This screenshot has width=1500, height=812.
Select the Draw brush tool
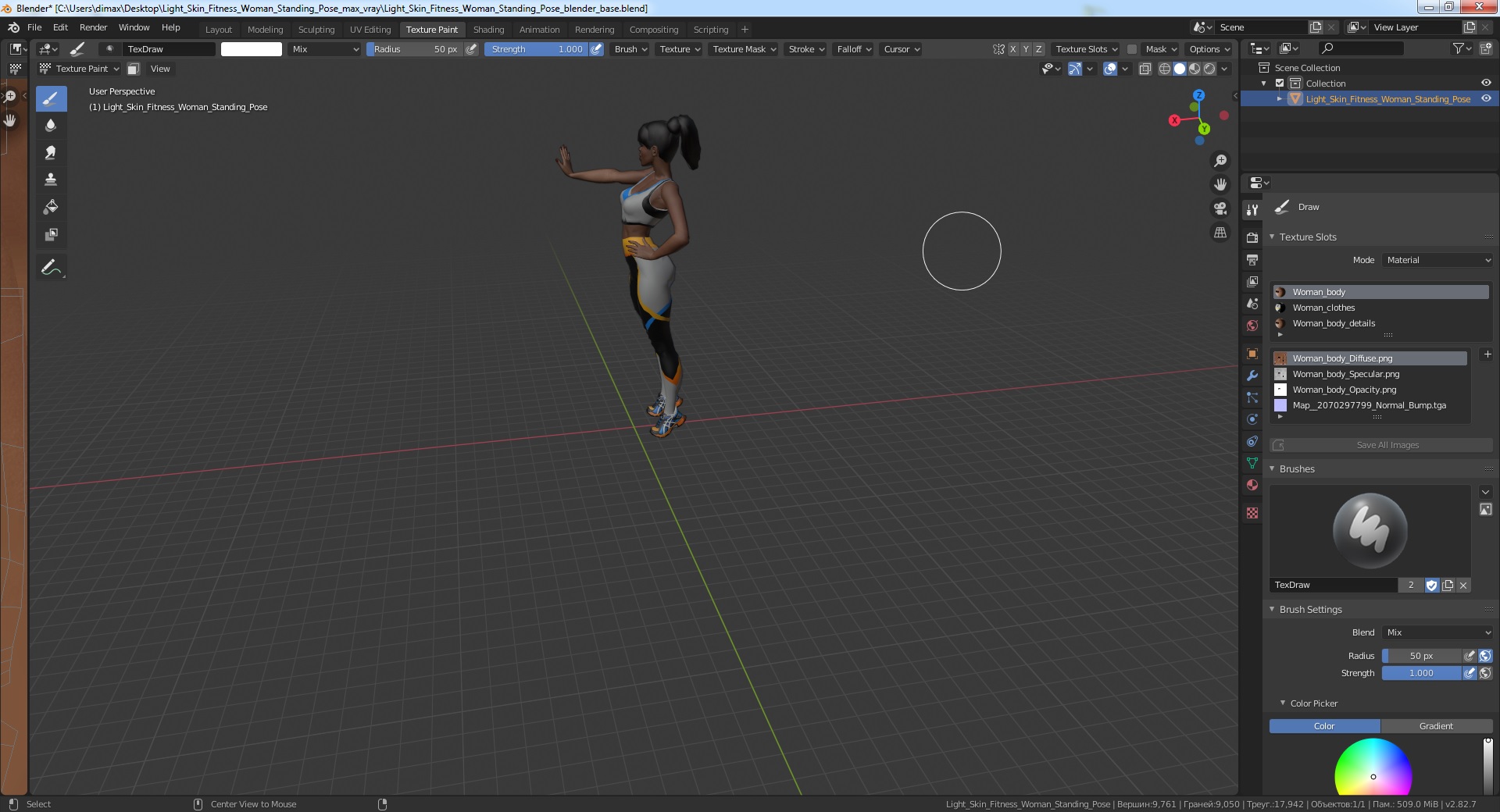[51, 98]
